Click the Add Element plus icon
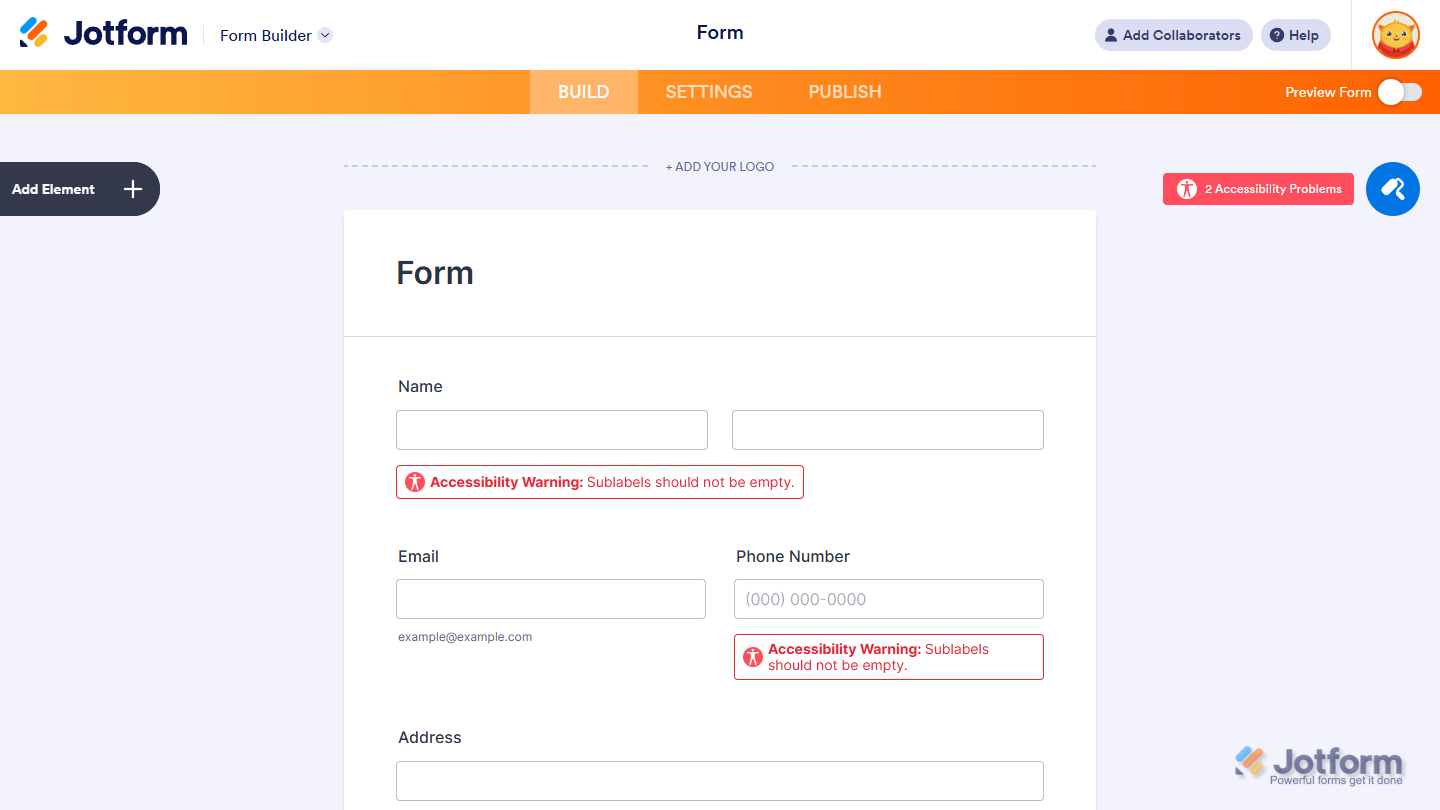The width and height of the screenshot is (1440, 810). pos(131,189)
